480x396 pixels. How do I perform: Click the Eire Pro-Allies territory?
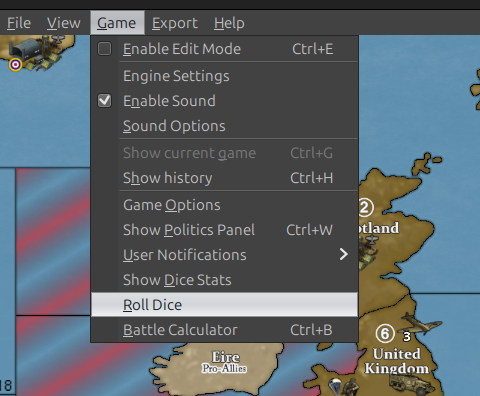[x=225, y=362]
